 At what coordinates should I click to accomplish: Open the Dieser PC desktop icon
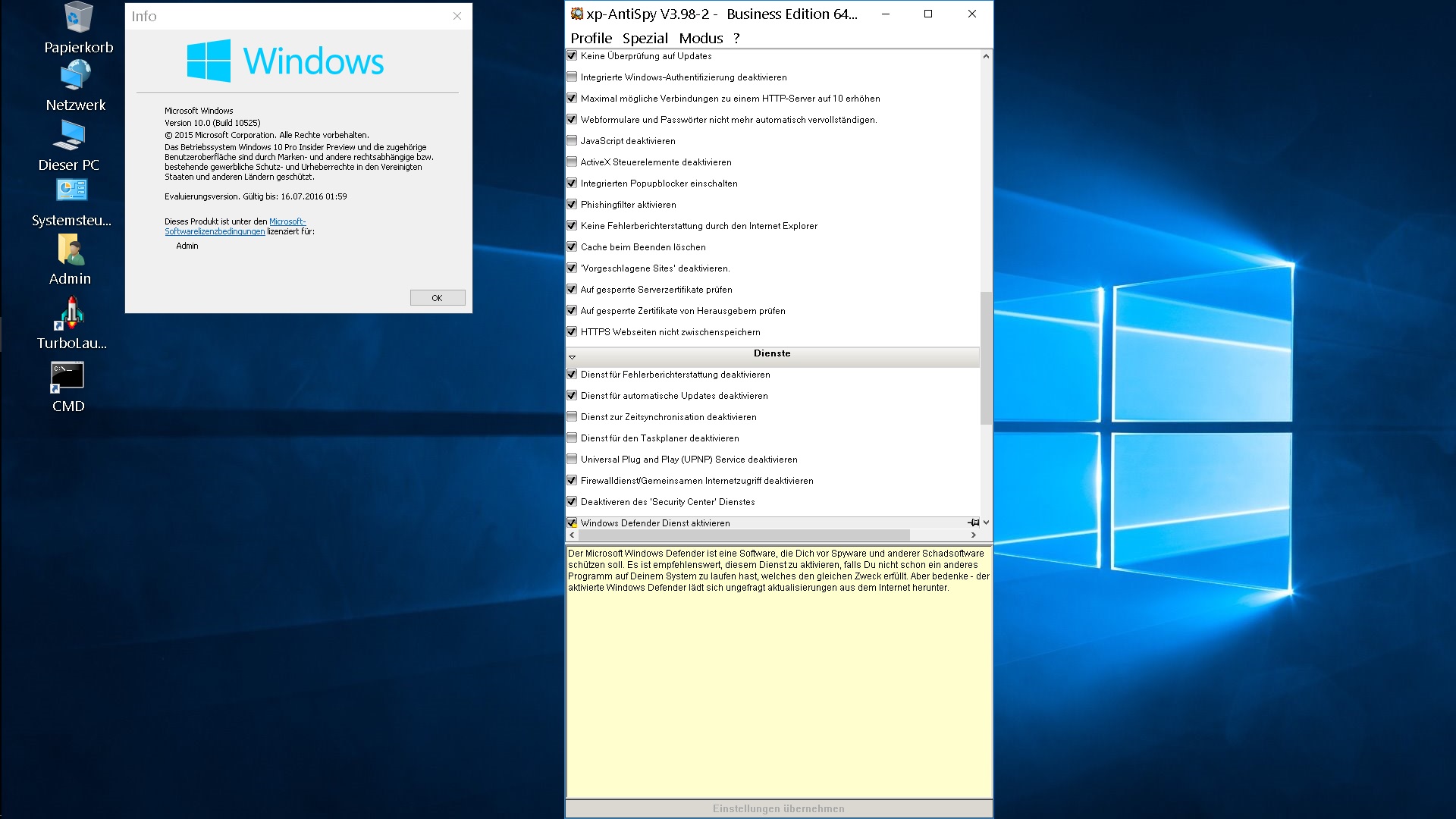[x=69, y=135]
